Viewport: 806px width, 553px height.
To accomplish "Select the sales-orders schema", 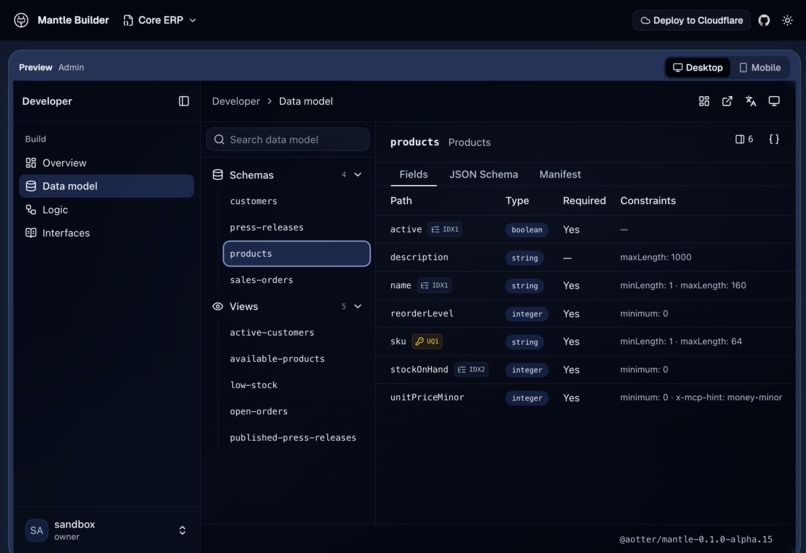I will click(297, 280).
